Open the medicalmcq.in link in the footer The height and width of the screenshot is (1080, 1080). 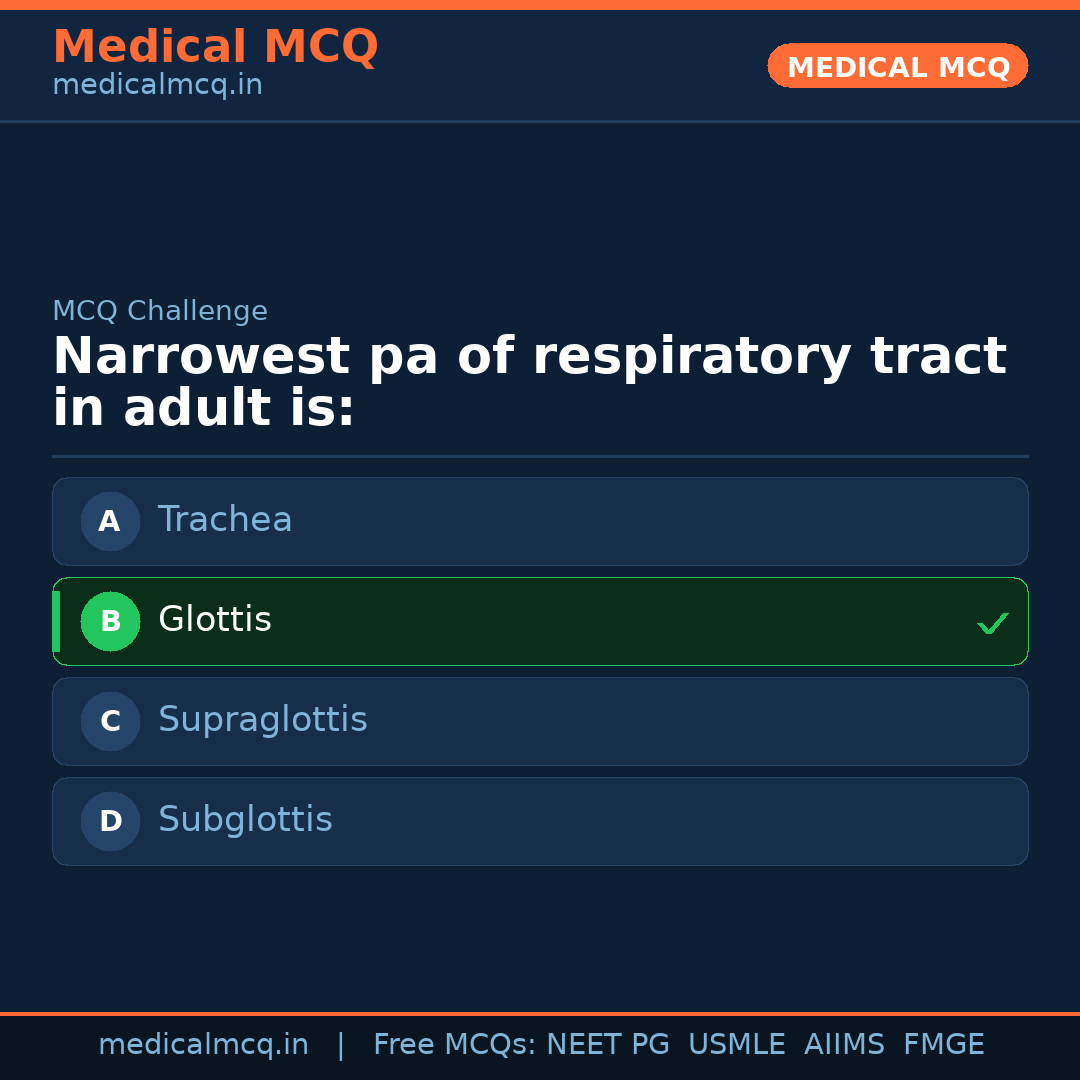coord(203,1045)
